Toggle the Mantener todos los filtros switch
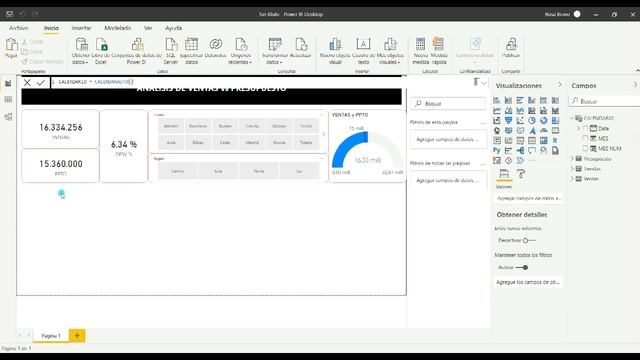 (x=522, y=267)
